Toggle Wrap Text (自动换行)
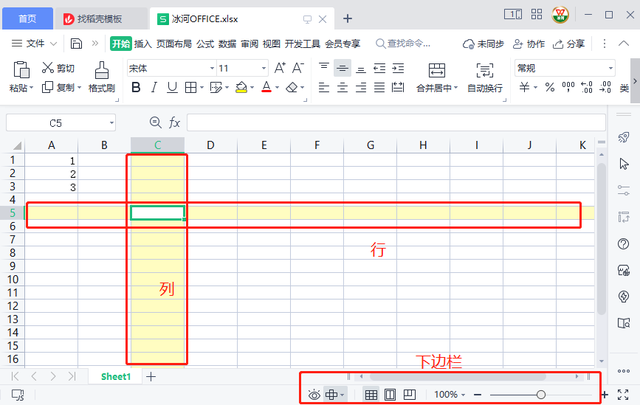Image resolution: width=640 pixels, height=405 pixels. (485, 77)
